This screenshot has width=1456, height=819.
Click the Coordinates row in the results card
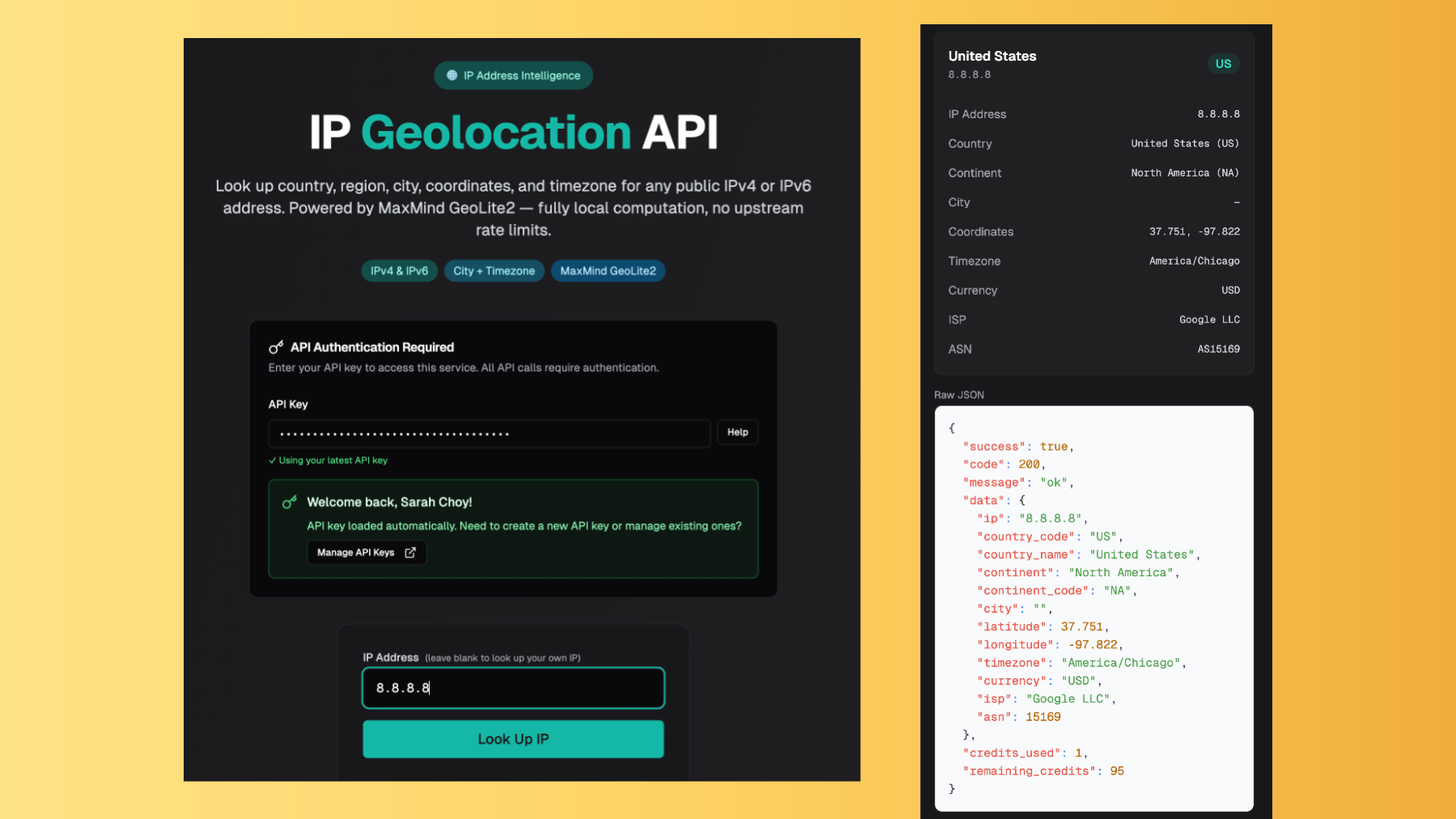coord(1093,231)
